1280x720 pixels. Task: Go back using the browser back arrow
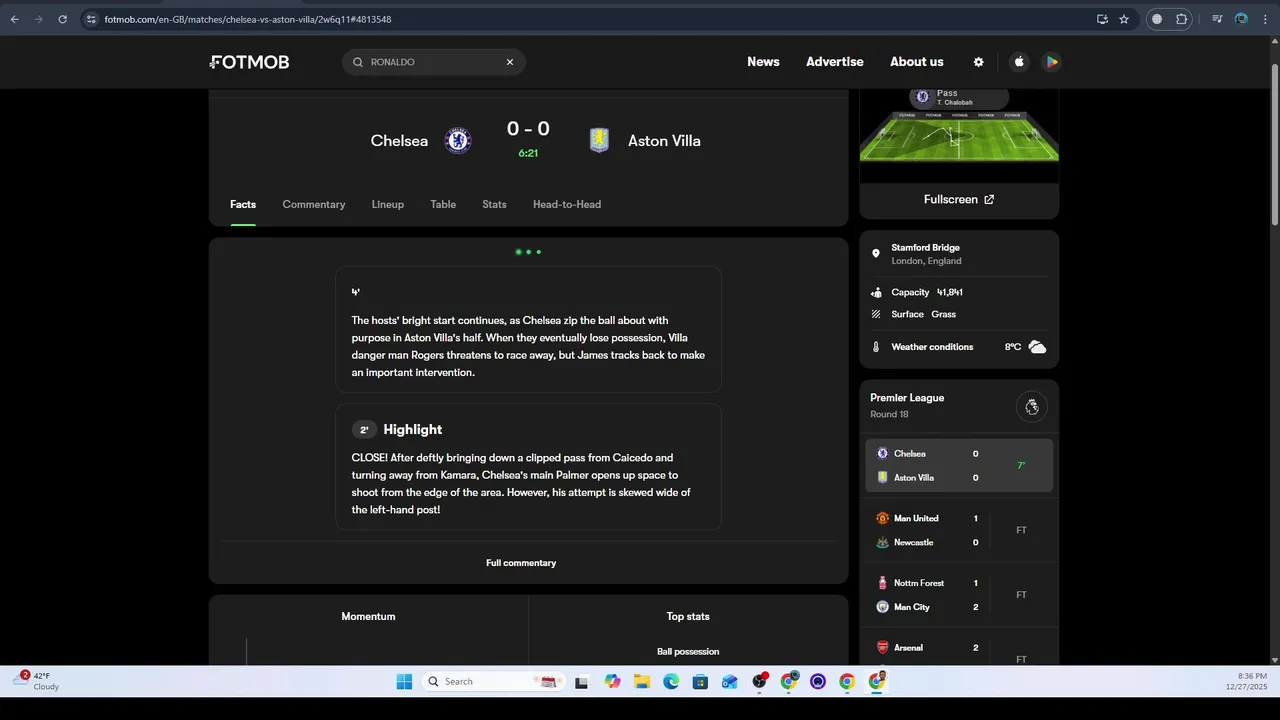pyautogui.click(x=14, y=19)
